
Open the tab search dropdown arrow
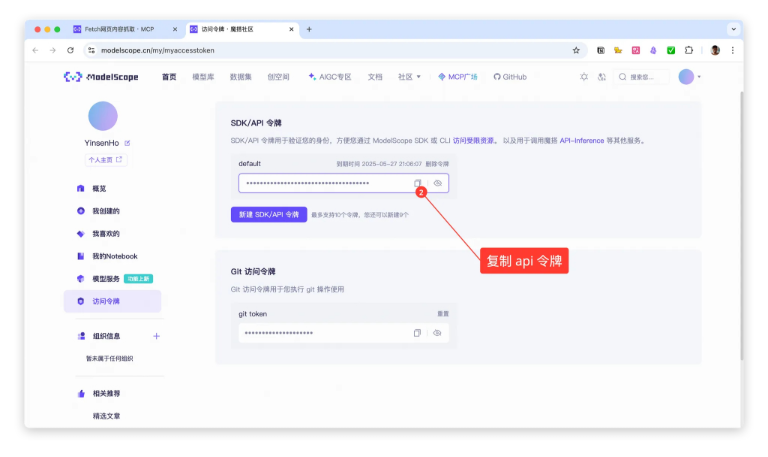click(734, 29)
